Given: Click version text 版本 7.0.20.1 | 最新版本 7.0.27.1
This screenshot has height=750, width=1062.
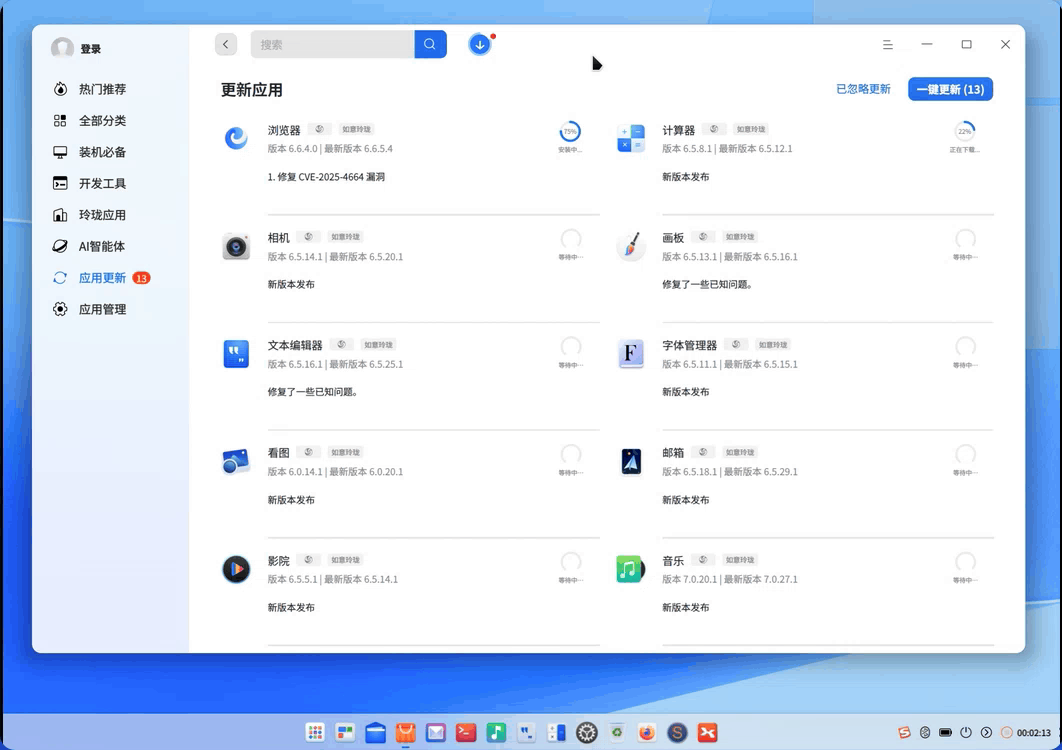Looking at the screenshot, I should [x=729, y=579].
